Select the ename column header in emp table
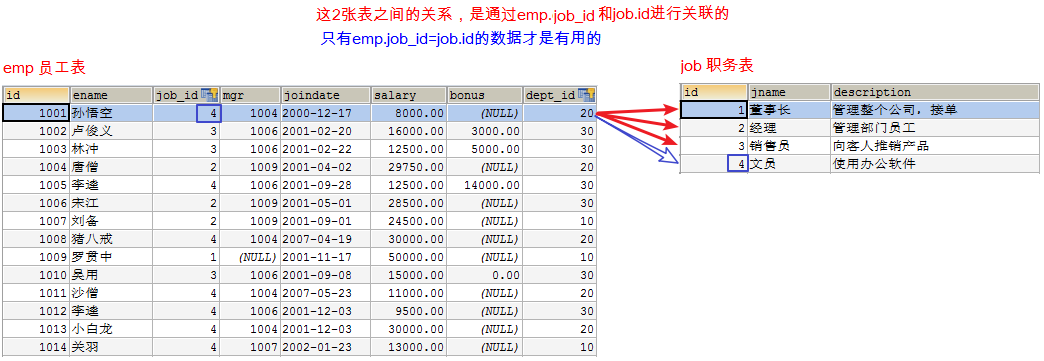This screenshot has width=1044, height=361. click(111, 95)
